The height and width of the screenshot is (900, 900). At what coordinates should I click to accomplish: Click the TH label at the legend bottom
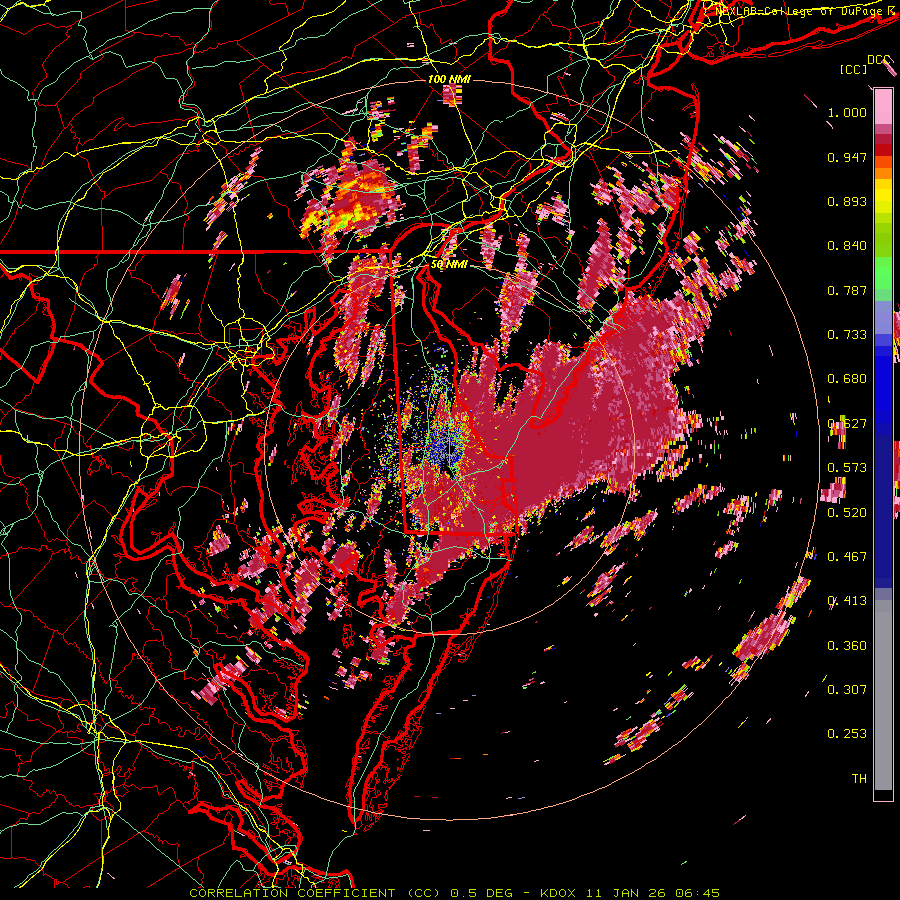(x=859, y=779)
